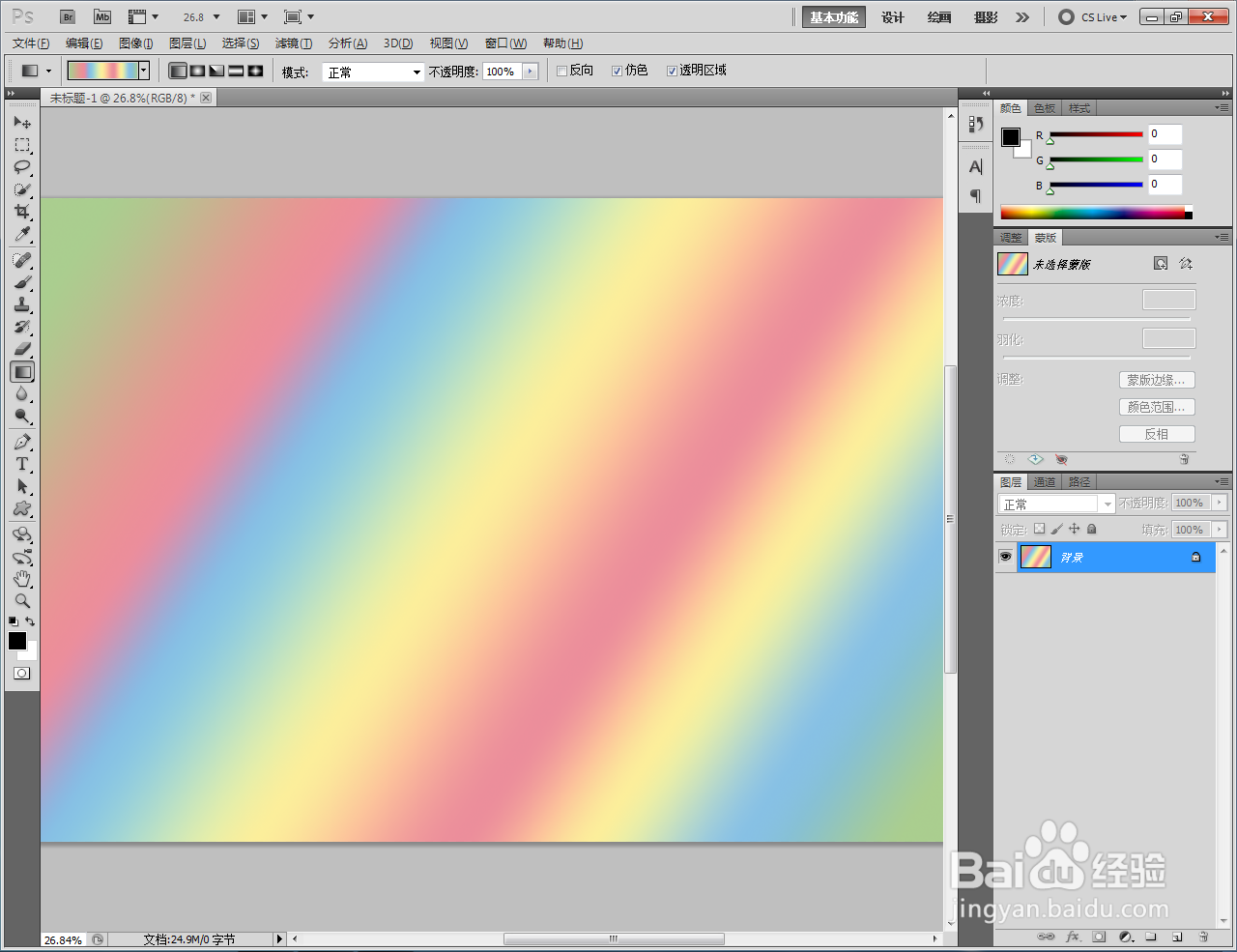Viewport: 1237px width, 952px height.
Task: Select the Crop tool
Action: [x=22, y=212]
